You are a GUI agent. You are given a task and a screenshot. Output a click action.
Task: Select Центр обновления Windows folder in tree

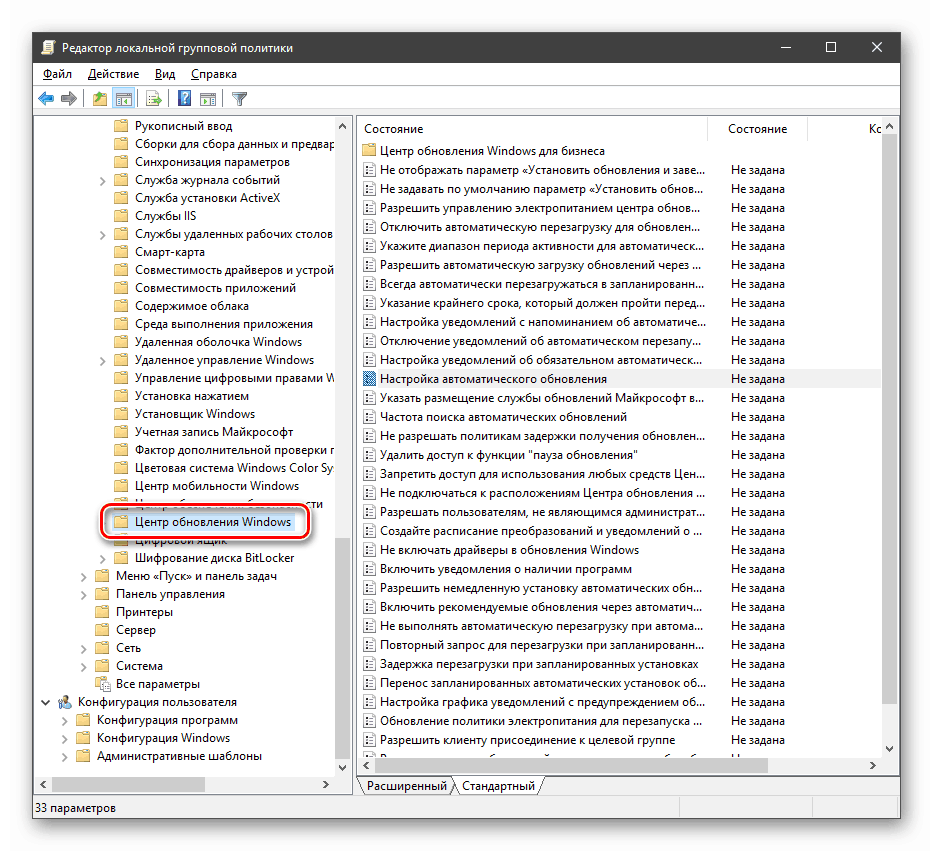click(213, 522)
